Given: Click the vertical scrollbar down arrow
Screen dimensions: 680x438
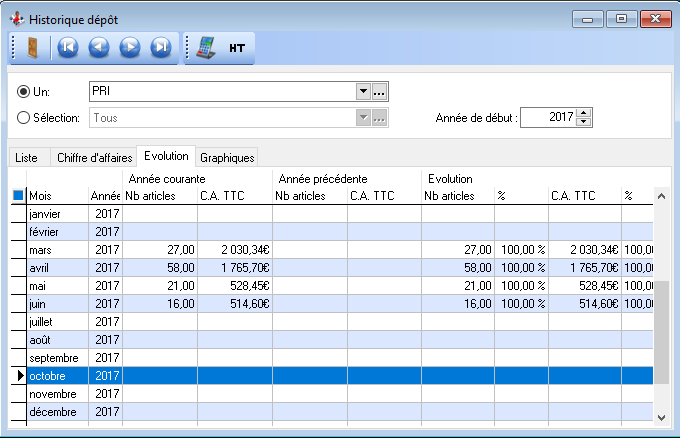Looking at the screenshot, I should (x=660, y=416).
